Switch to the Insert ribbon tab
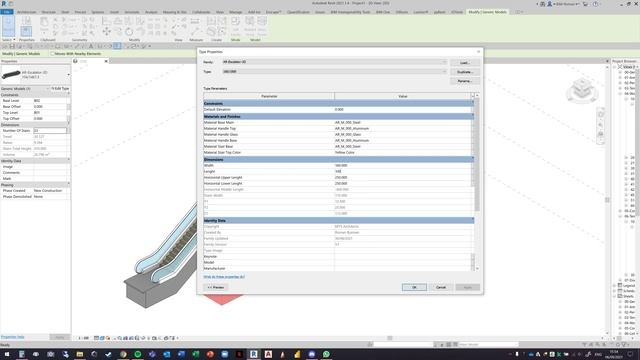Screen dimensions: 640x360 114,12
